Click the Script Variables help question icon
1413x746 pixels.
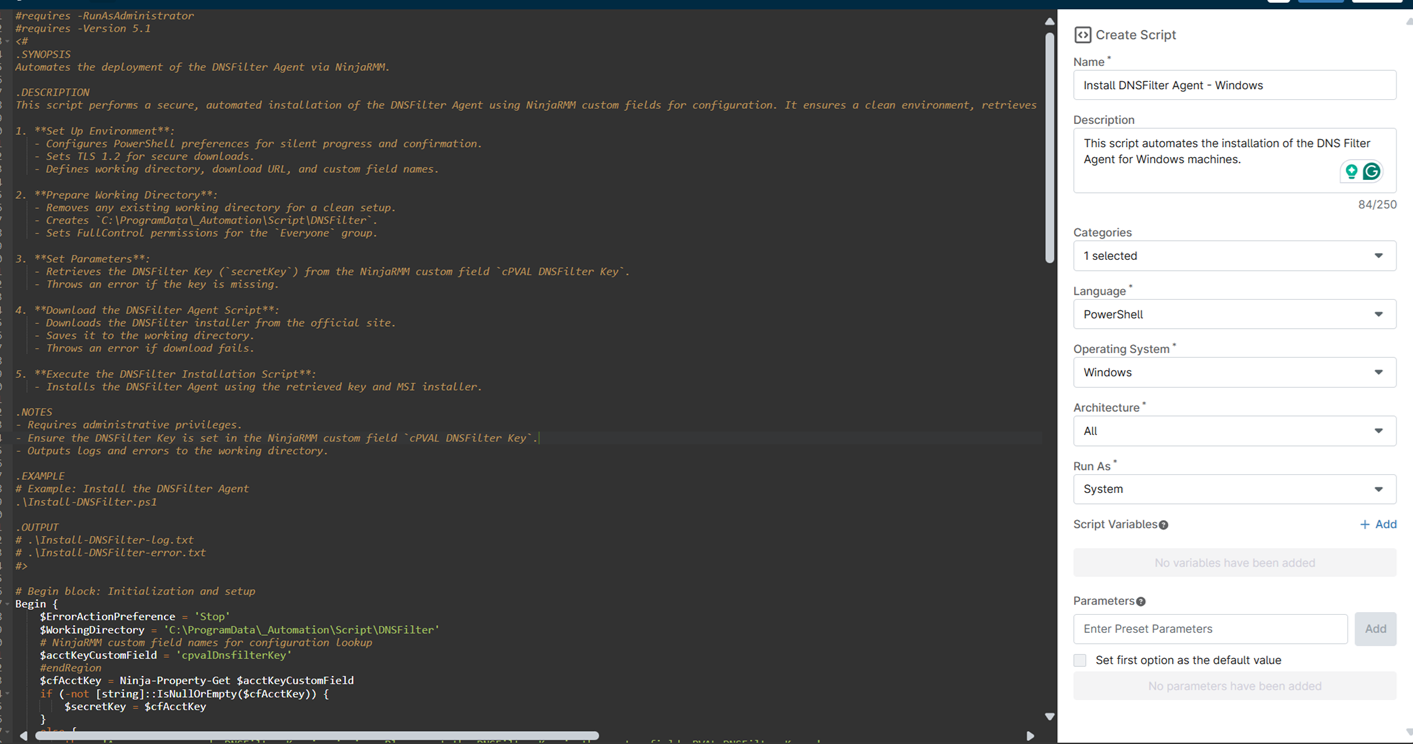[x=1161, y=523]
